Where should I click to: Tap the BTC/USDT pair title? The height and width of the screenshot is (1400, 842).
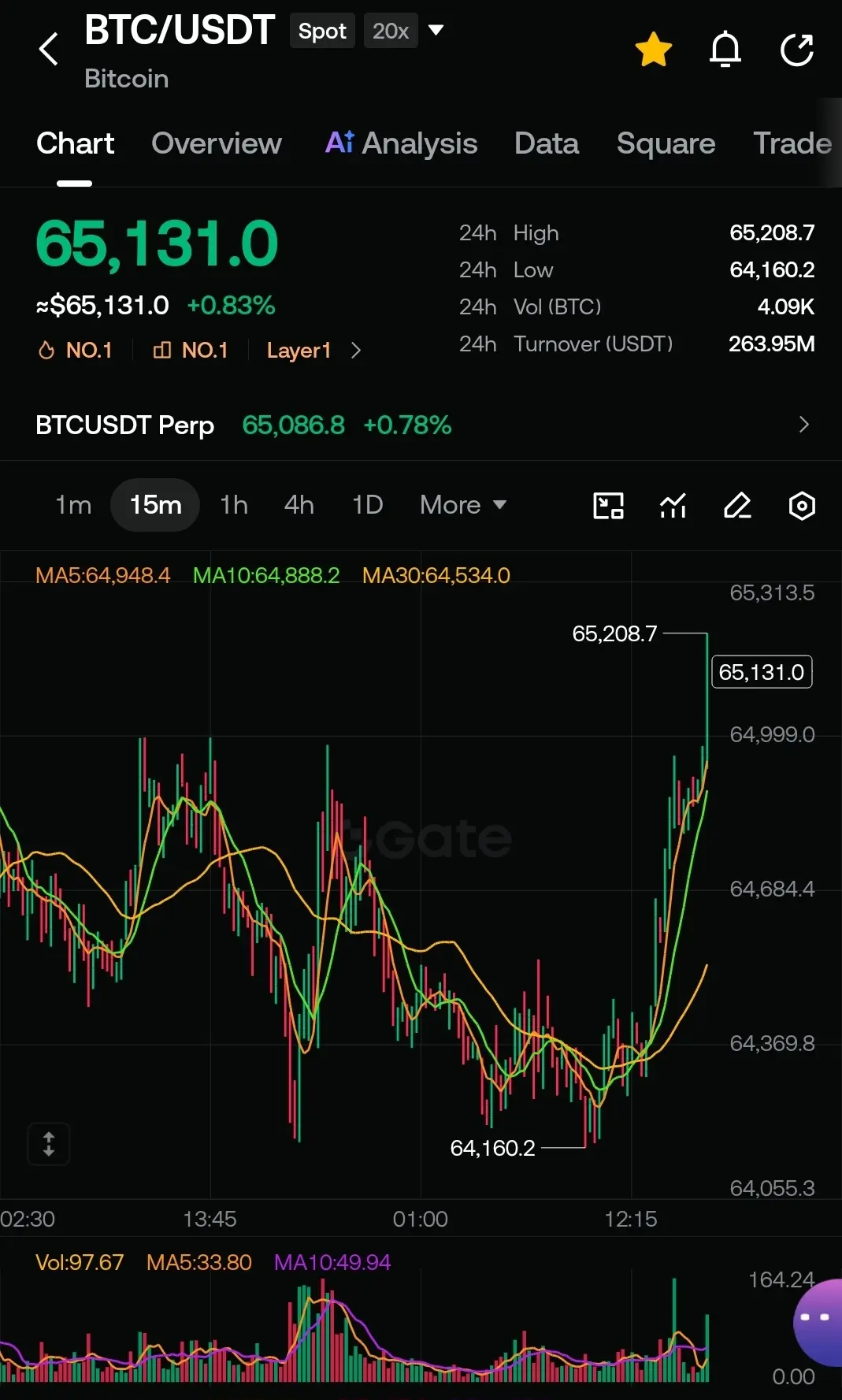pyautogui.click(x=179, y=31)
